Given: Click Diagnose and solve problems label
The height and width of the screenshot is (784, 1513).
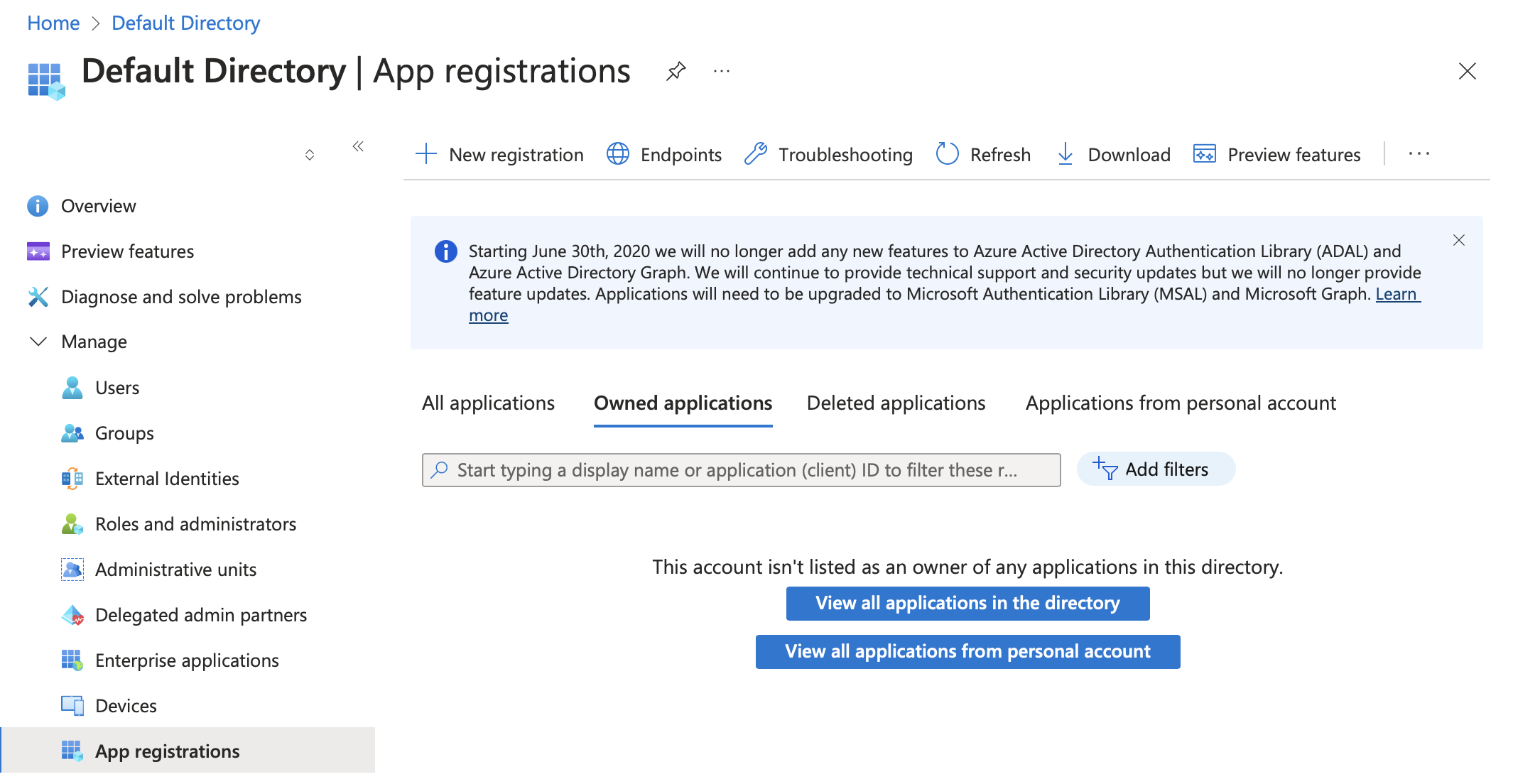Looking at the screenshot, I should (181, 297).
